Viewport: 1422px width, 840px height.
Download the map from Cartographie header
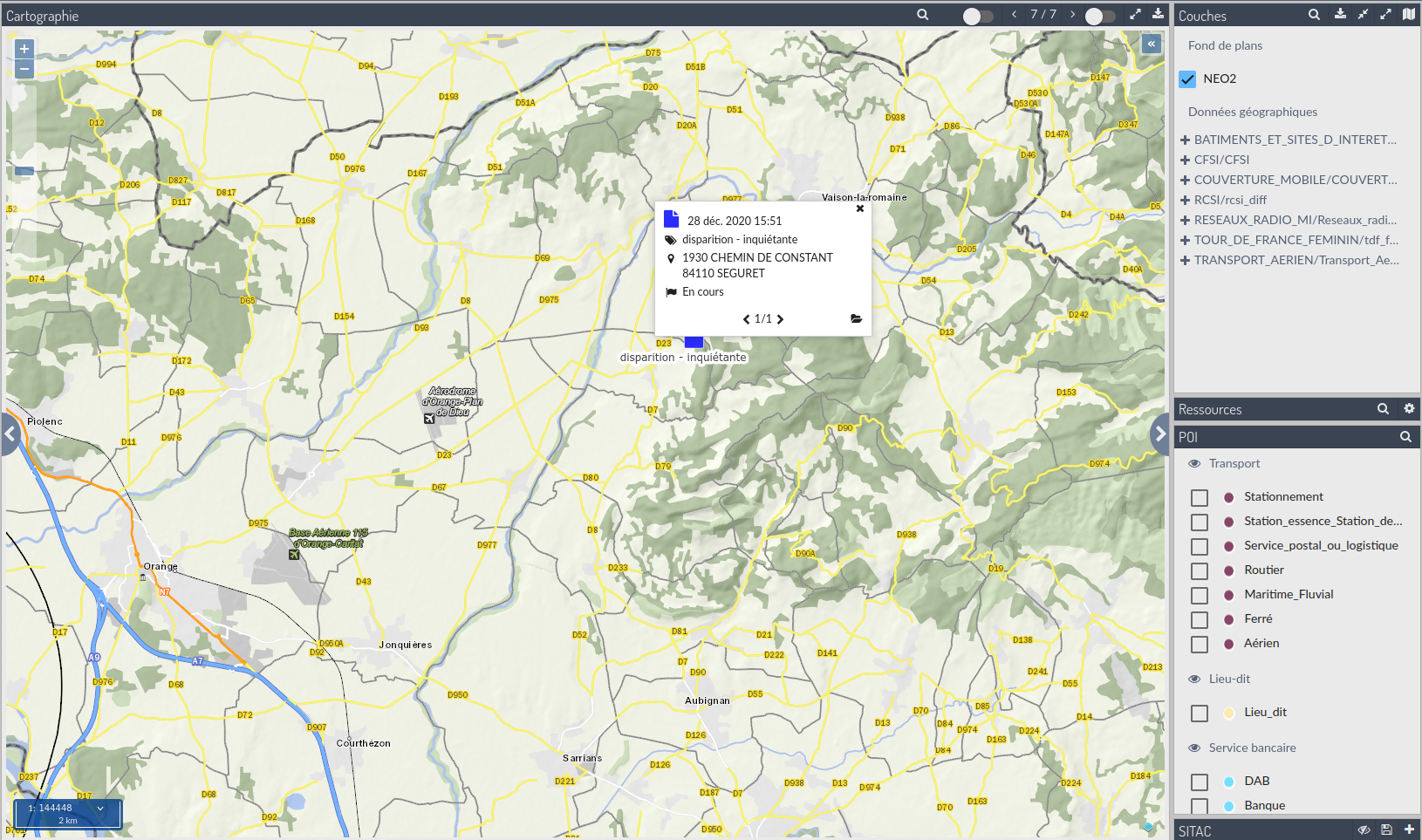(1158, 15)
